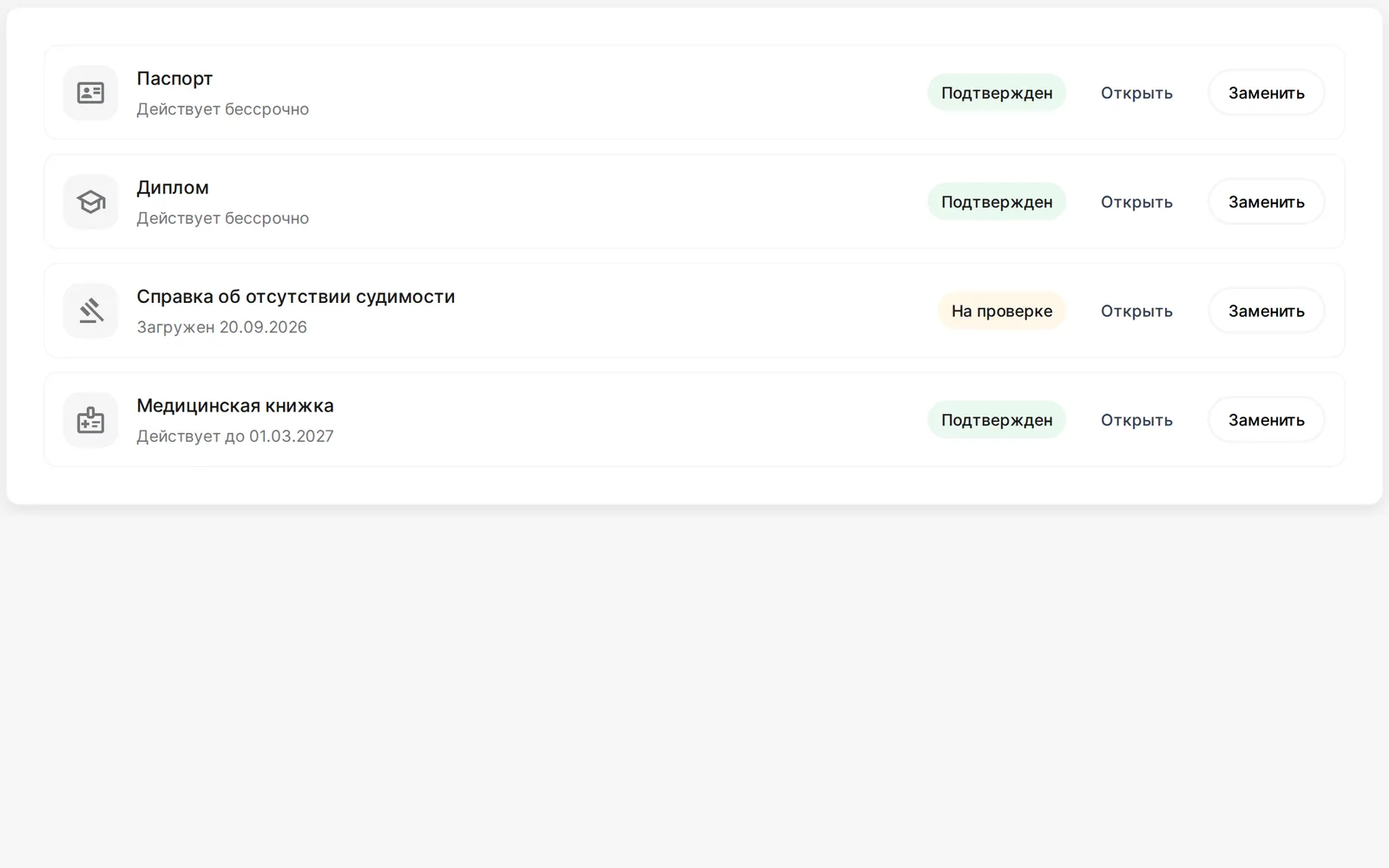Click Действует бессрочно under Паспорт

(223, 109)
